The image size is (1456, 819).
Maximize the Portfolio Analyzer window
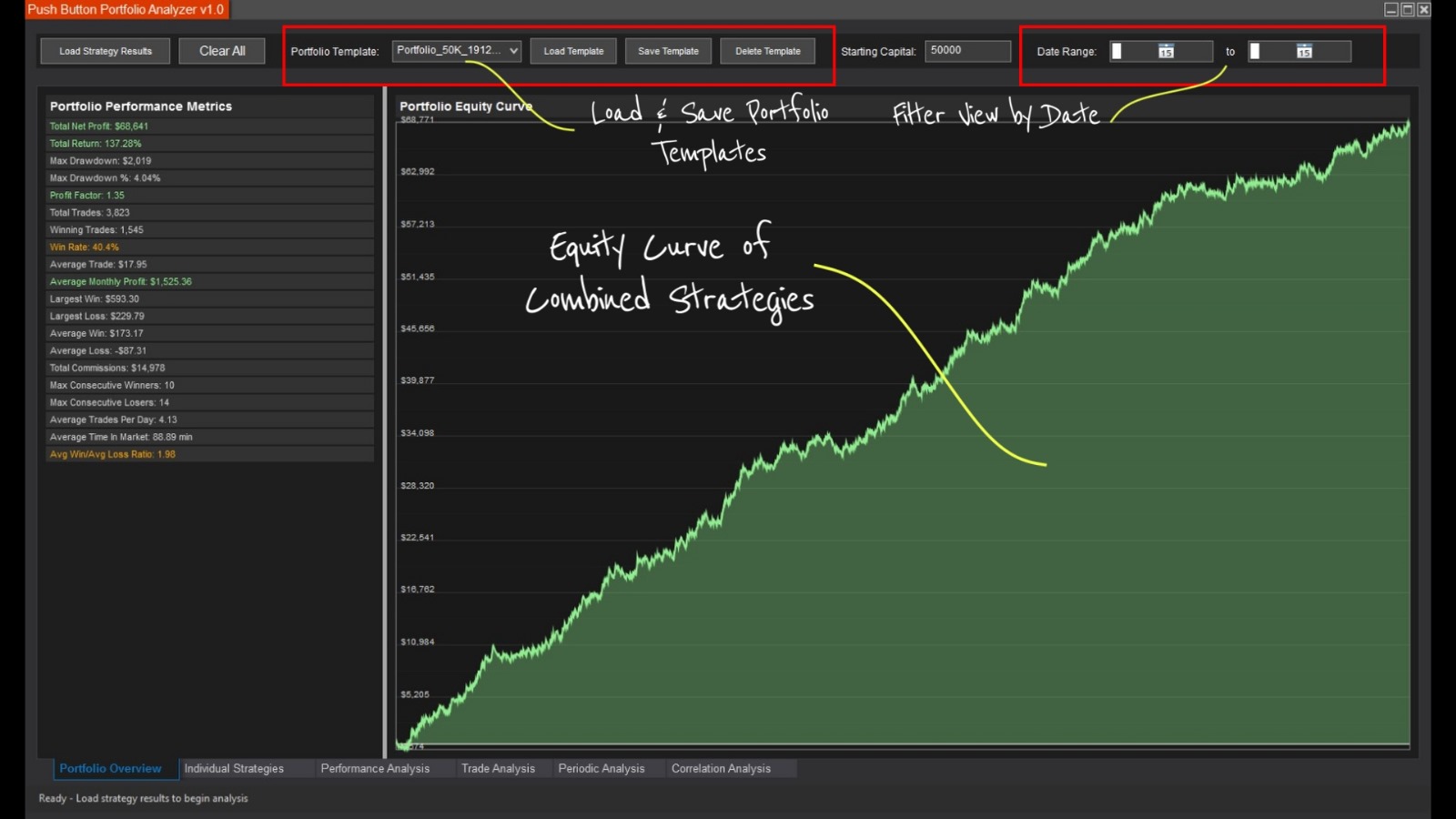click(1408, 10)
